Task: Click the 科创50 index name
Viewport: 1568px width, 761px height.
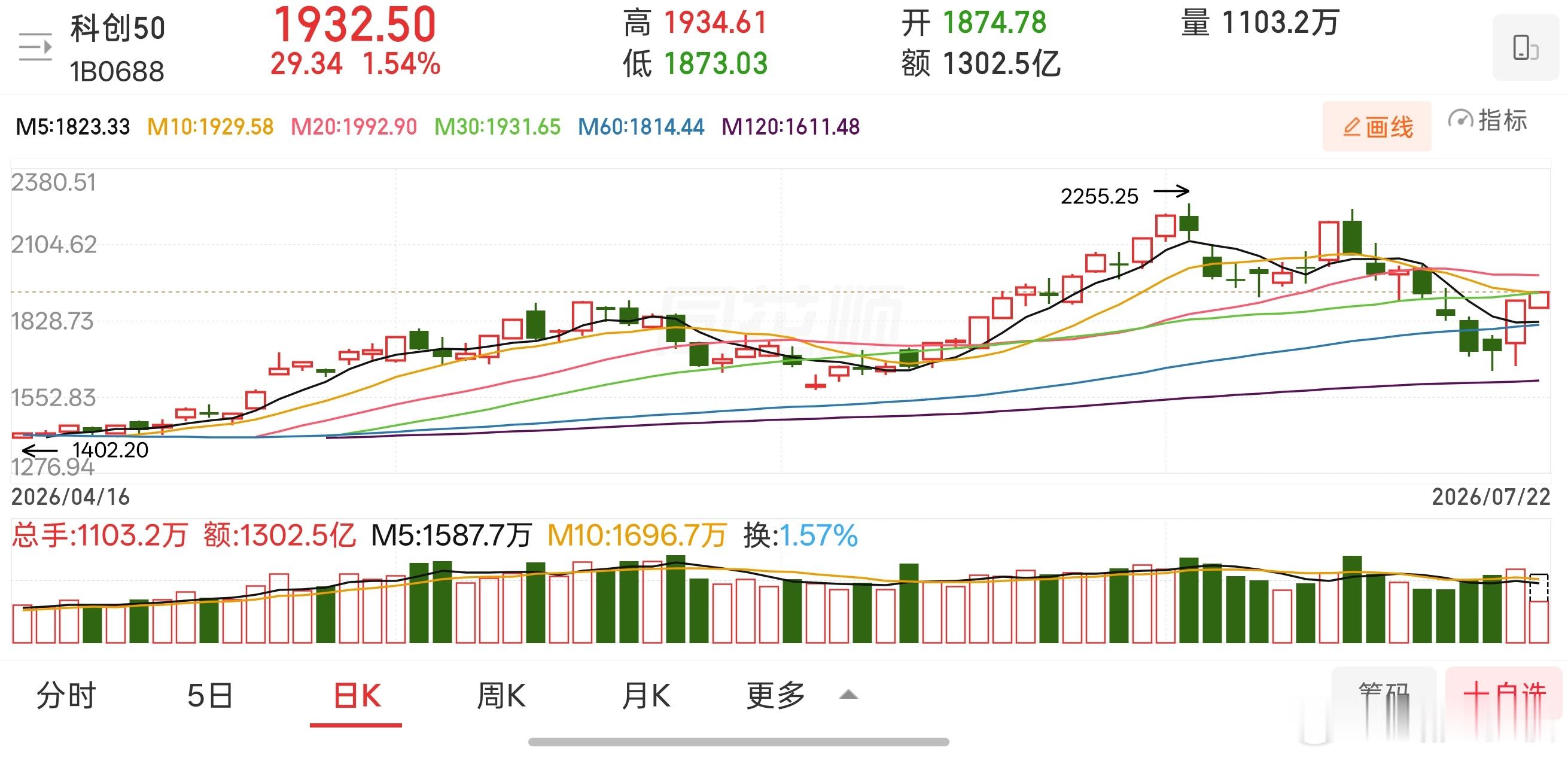Action: (117, 28)
